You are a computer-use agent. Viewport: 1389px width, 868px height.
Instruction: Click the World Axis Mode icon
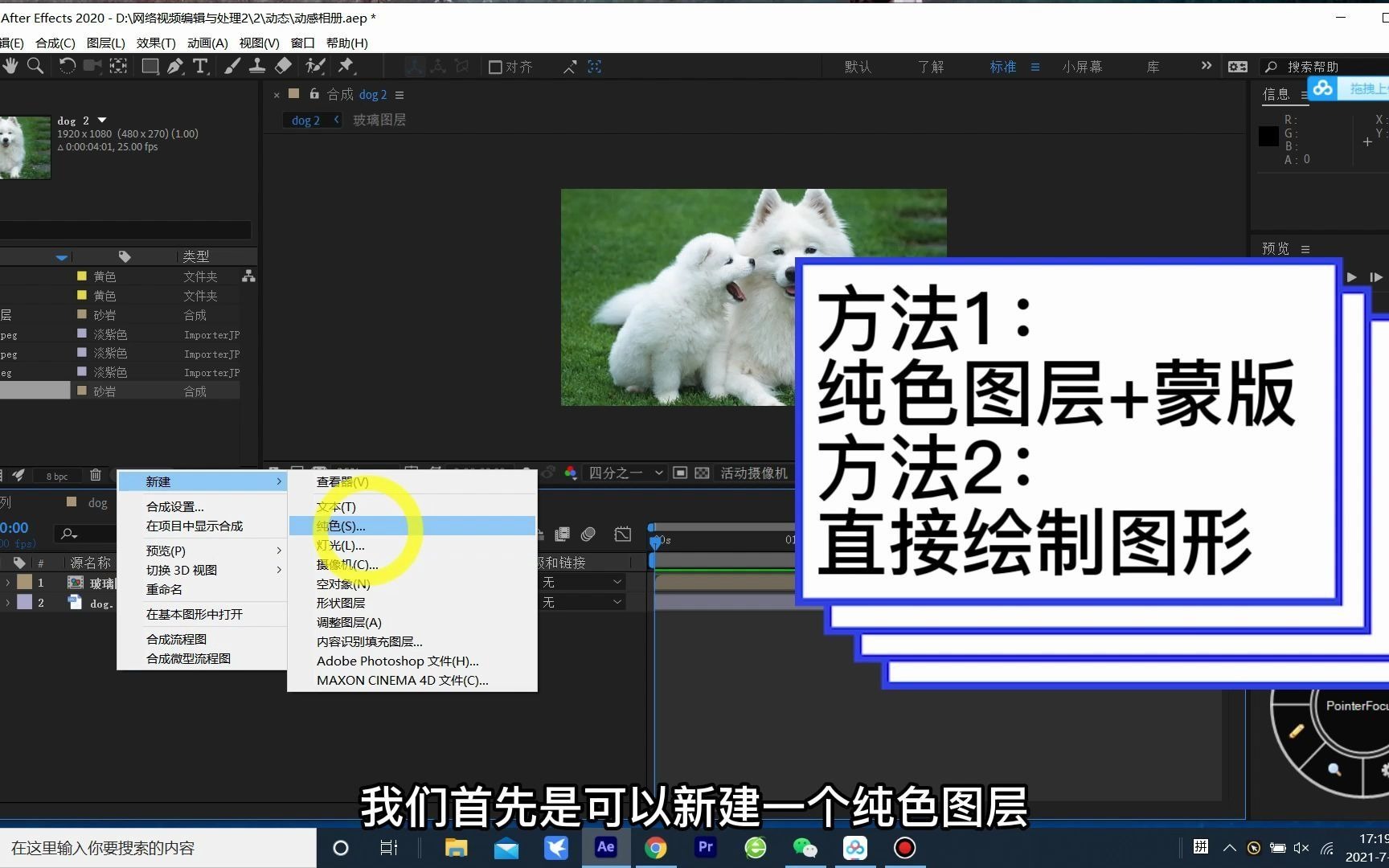(x=438, y=67)
